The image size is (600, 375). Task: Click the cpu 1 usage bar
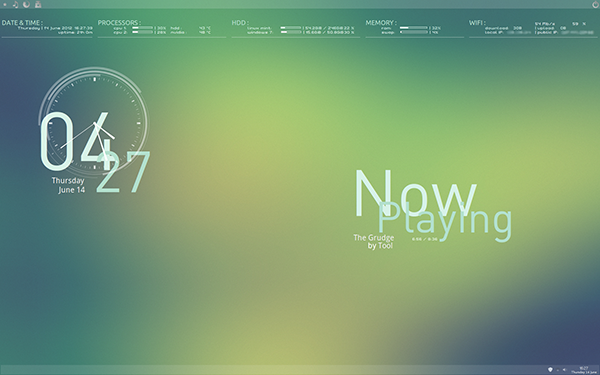tap(142, 28)
